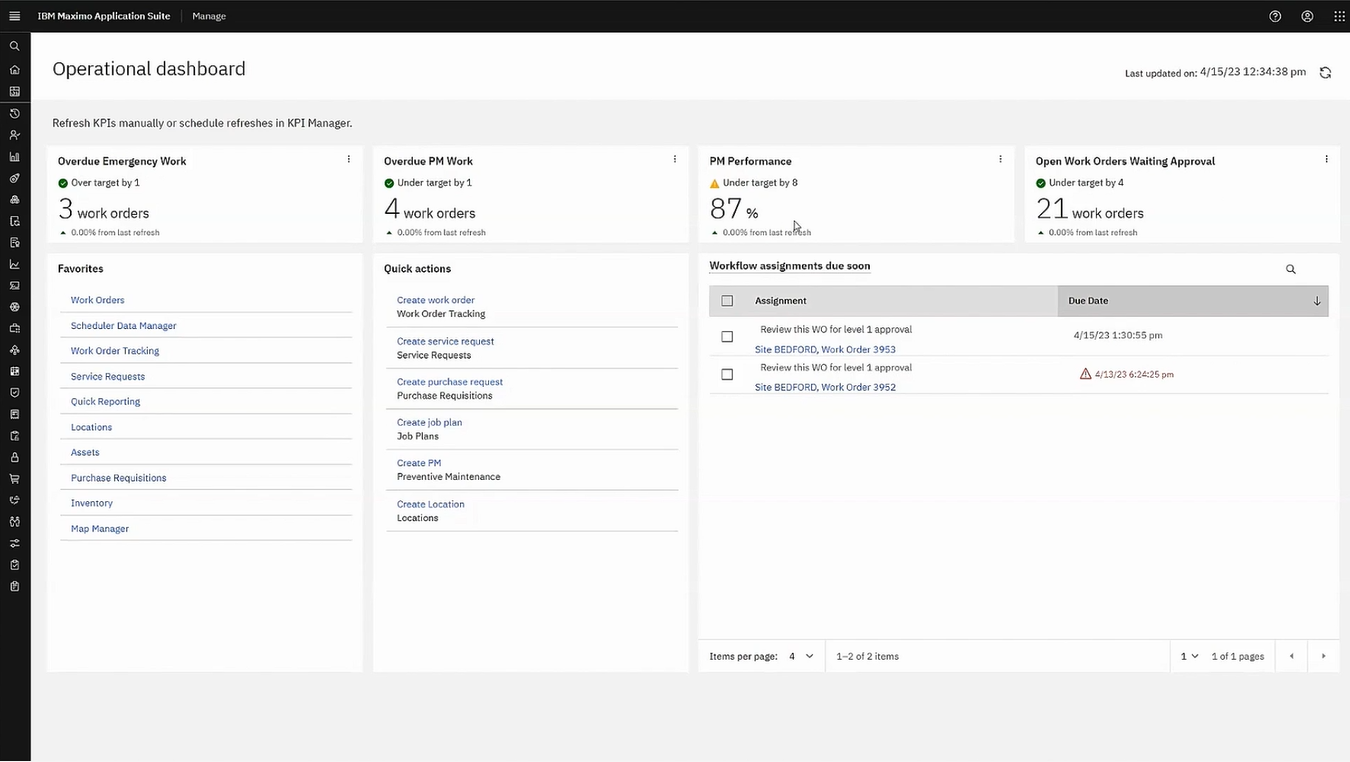Click Create work order quick action
Image resolution: width=1350 pixels, height=762 pixels.
[435, 300]
